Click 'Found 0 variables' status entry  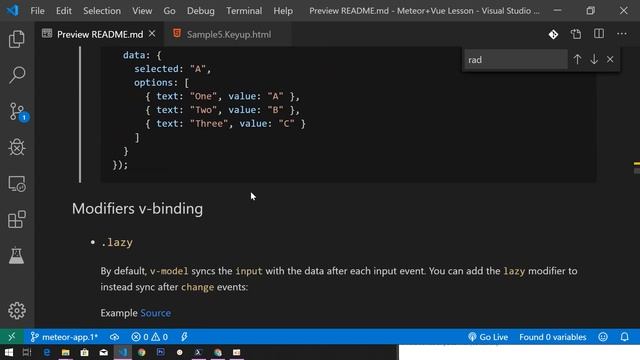click(x=553, y=337)
